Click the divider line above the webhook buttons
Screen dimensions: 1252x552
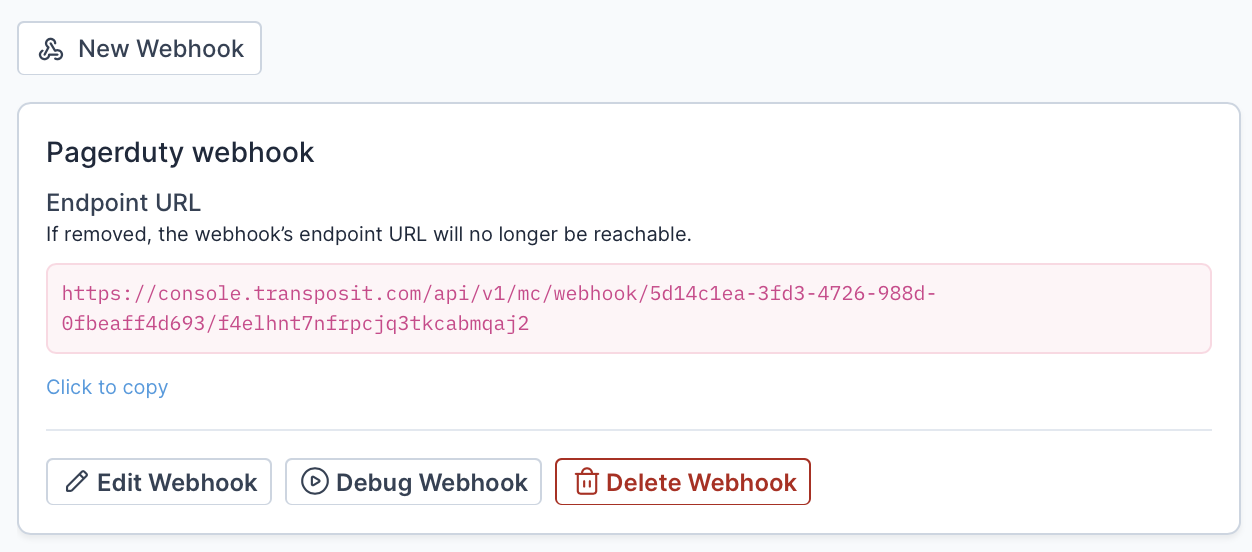click(x=628, y=430)
